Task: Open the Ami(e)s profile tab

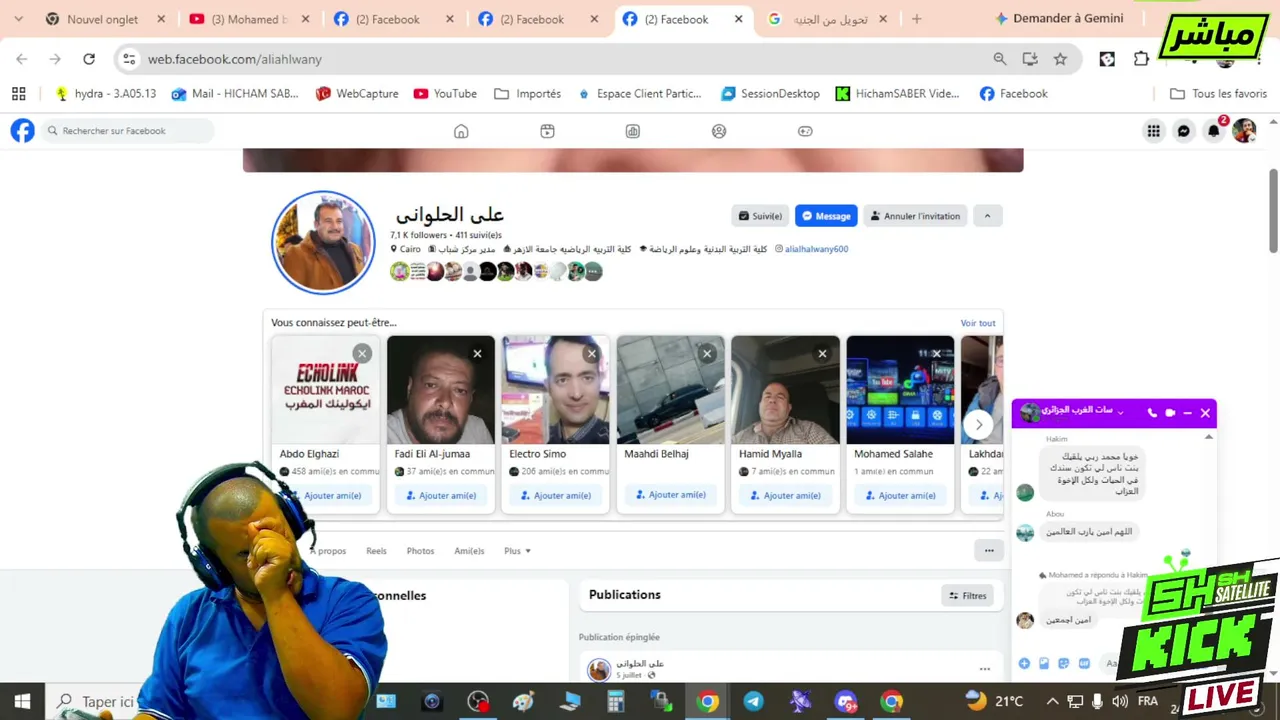Action: pos(469,551)
